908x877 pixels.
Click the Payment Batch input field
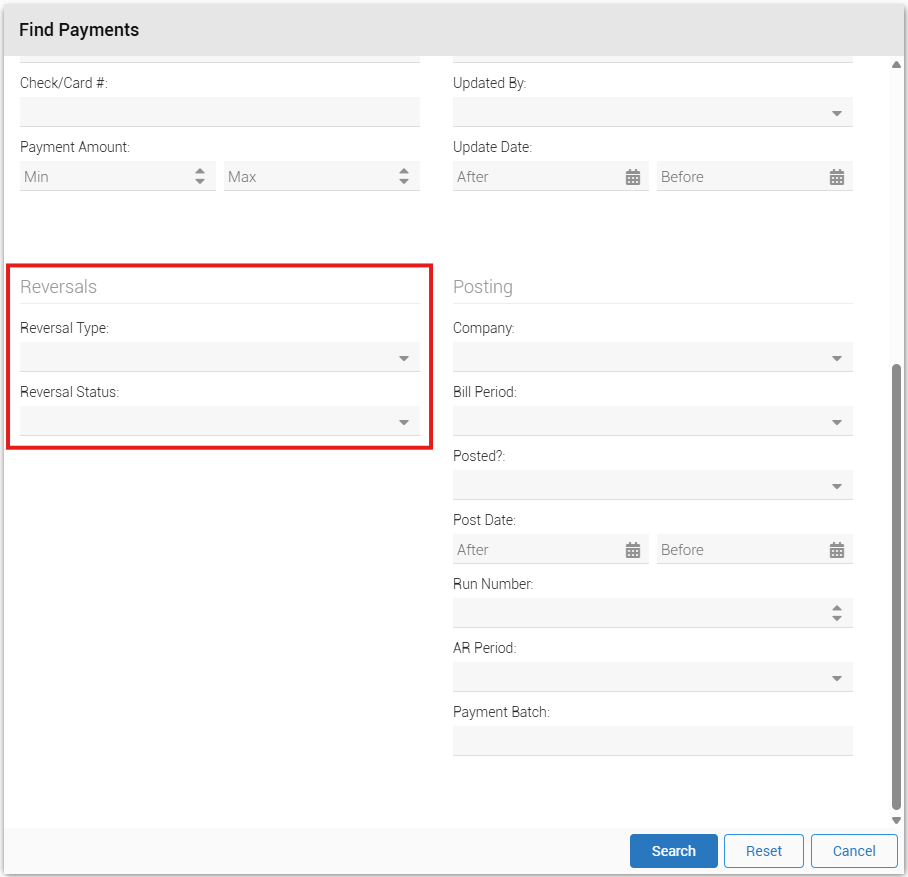pyautogui.click(x=653, y=741)
